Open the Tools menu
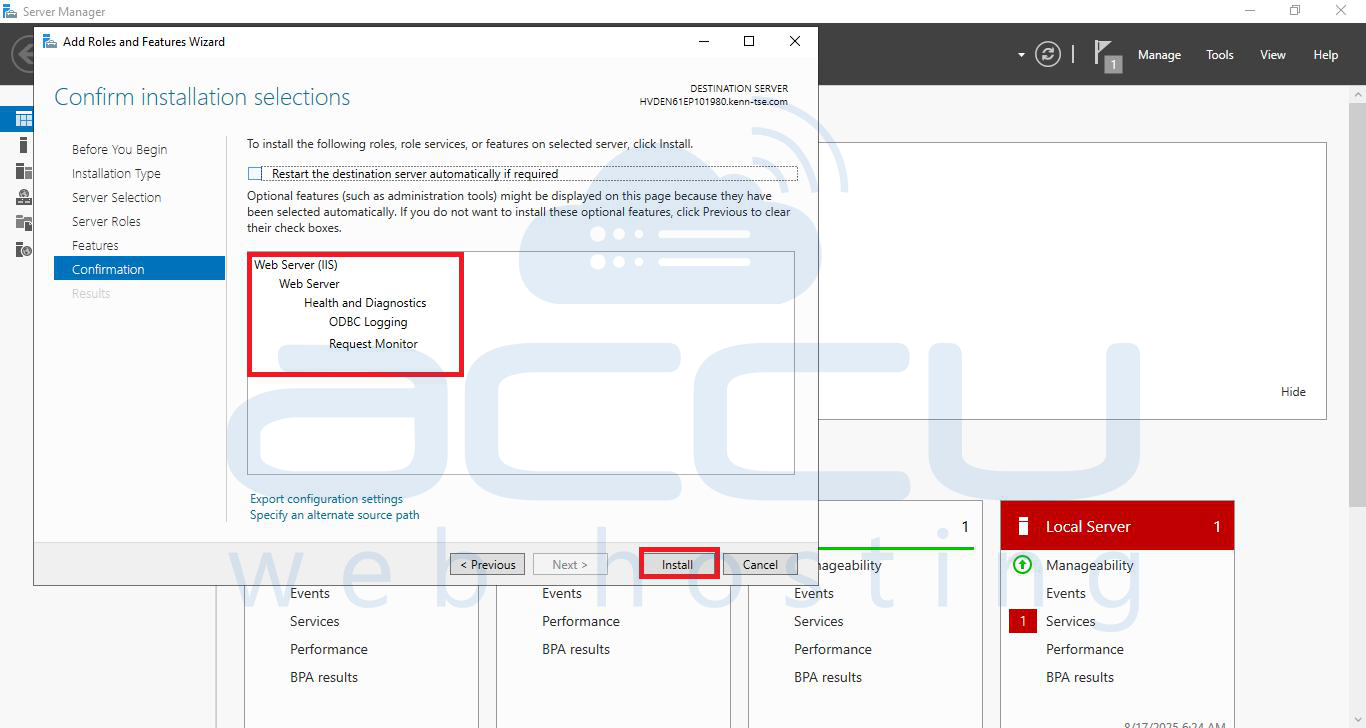 pyautogui.click(x=1219, y=55)
